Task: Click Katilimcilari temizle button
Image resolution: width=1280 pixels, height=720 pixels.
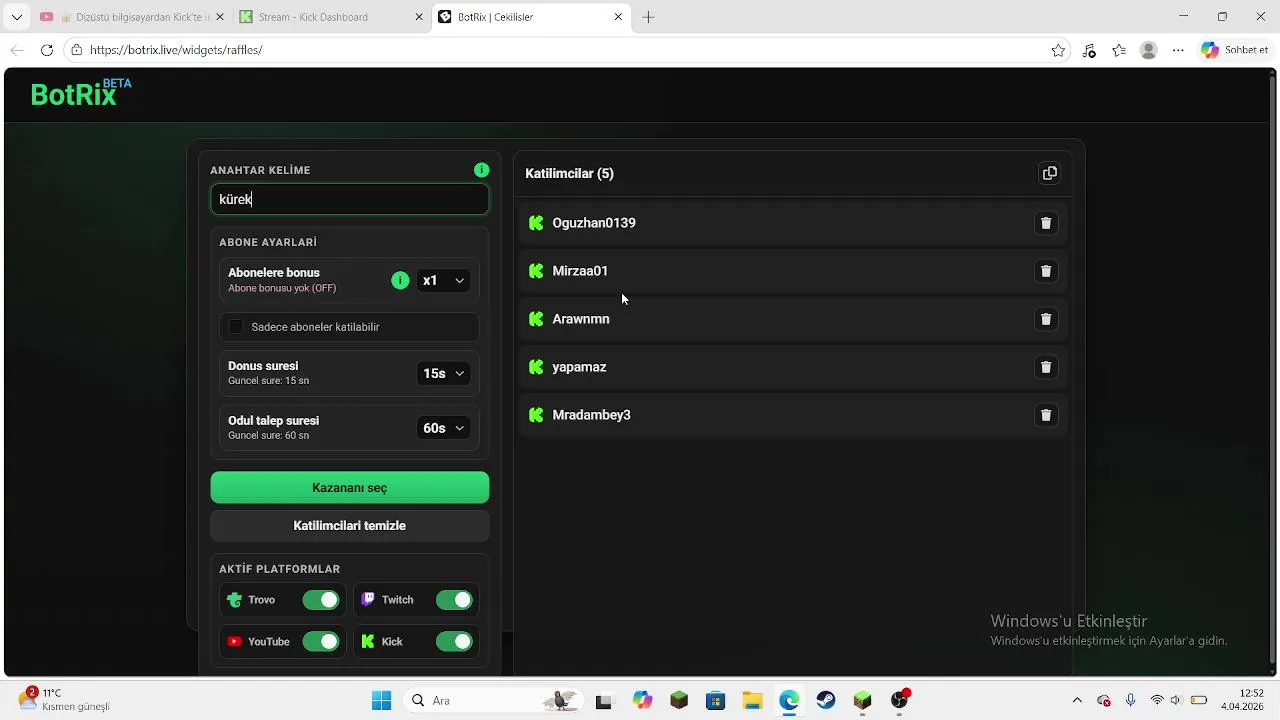Action: pos(350,526)
